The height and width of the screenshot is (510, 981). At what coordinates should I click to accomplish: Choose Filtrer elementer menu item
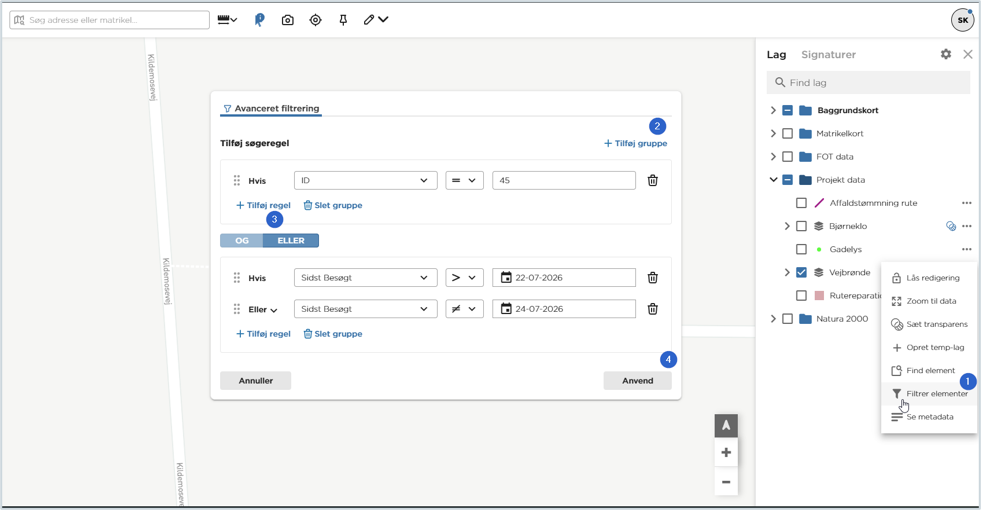pyautogui.click(x=928, y=394)
